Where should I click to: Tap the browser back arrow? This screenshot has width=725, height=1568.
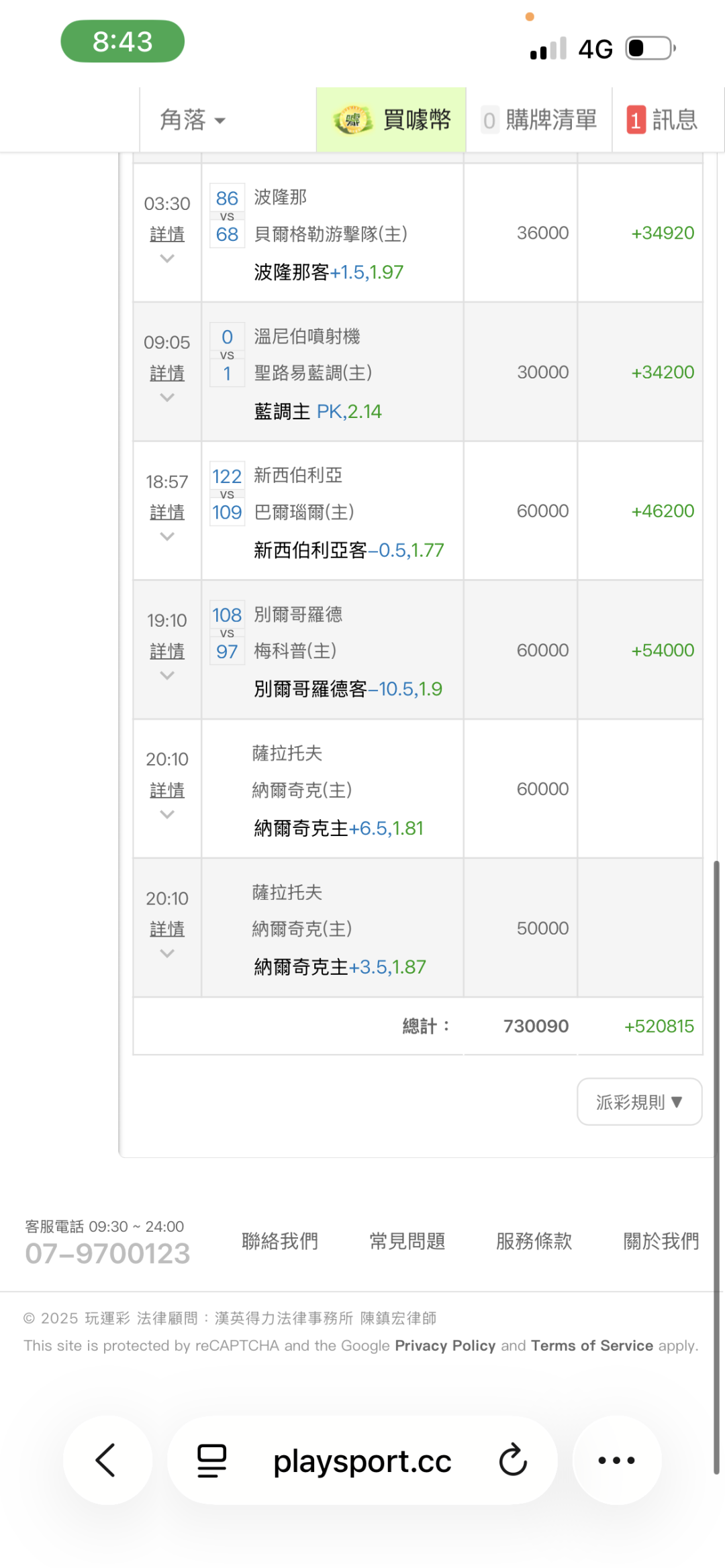click(x=107, y=1460)
